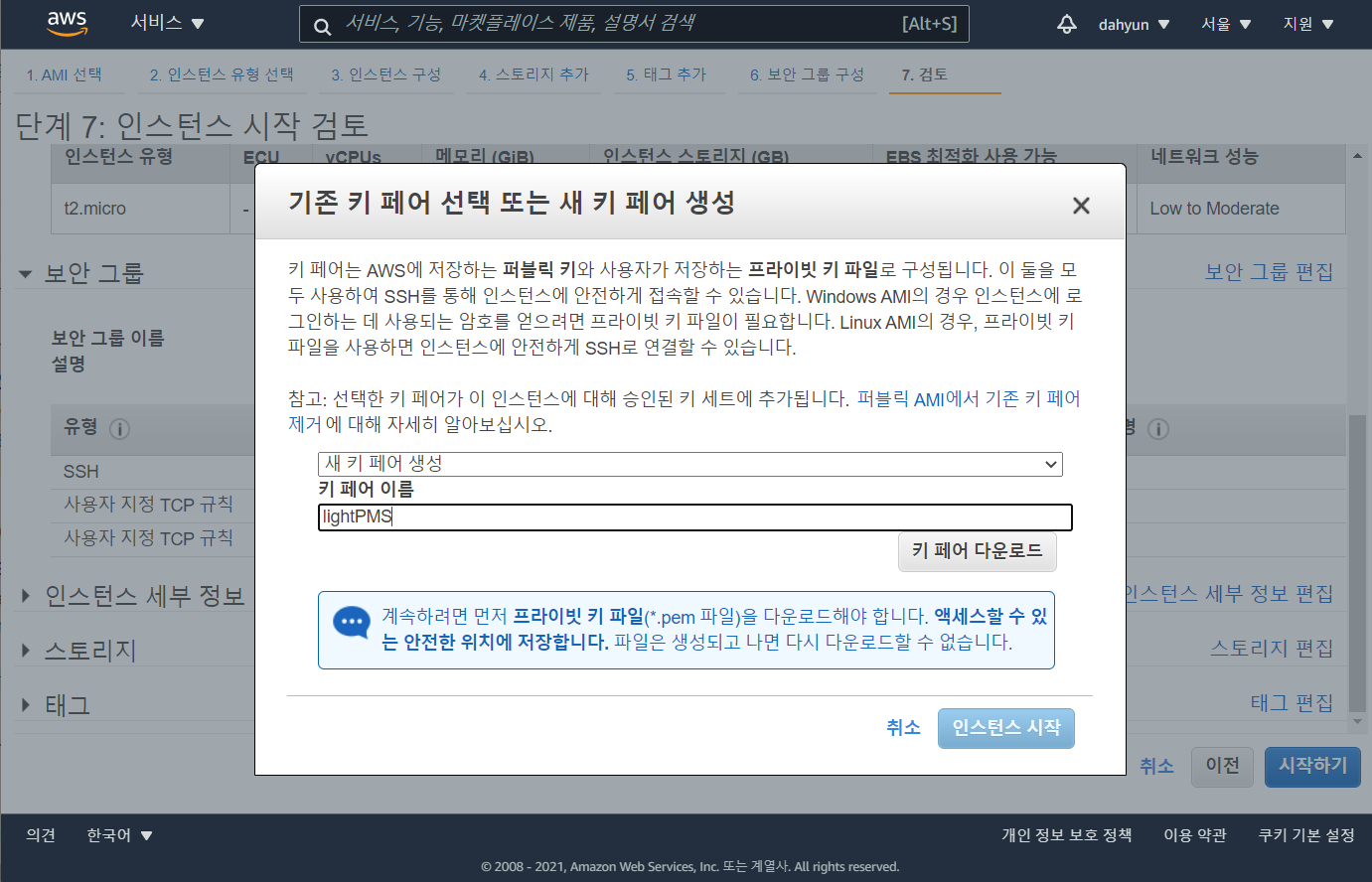
Task: Open the 쿠키 기본 설정 link
Action: [x=1306, y=835]
